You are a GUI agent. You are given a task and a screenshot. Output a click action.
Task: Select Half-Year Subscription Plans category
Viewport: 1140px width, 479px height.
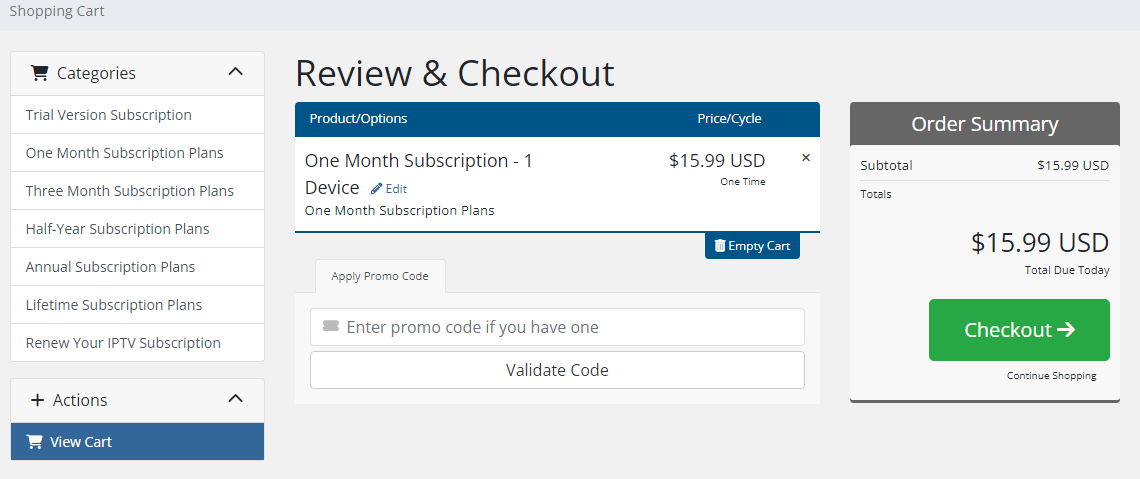tap(118, 229)
